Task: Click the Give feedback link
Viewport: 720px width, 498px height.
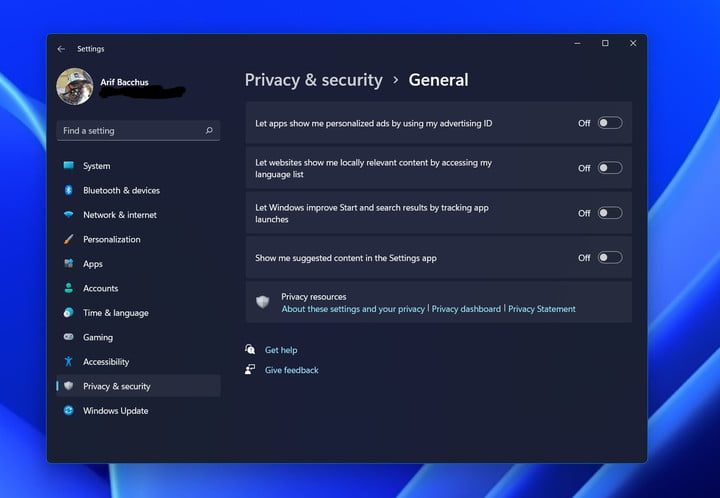Action: click(292, 370)
